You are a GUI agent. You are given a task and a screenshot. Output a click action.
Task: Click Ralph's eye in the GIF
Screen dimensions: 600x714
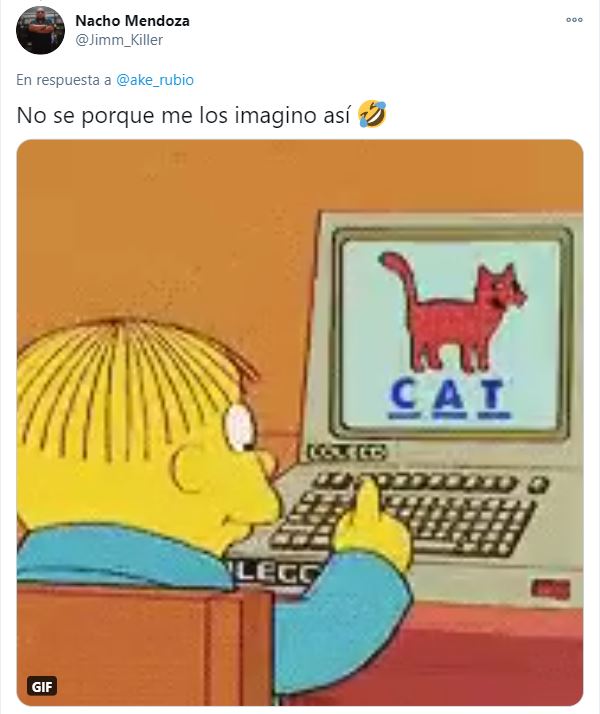239,427
